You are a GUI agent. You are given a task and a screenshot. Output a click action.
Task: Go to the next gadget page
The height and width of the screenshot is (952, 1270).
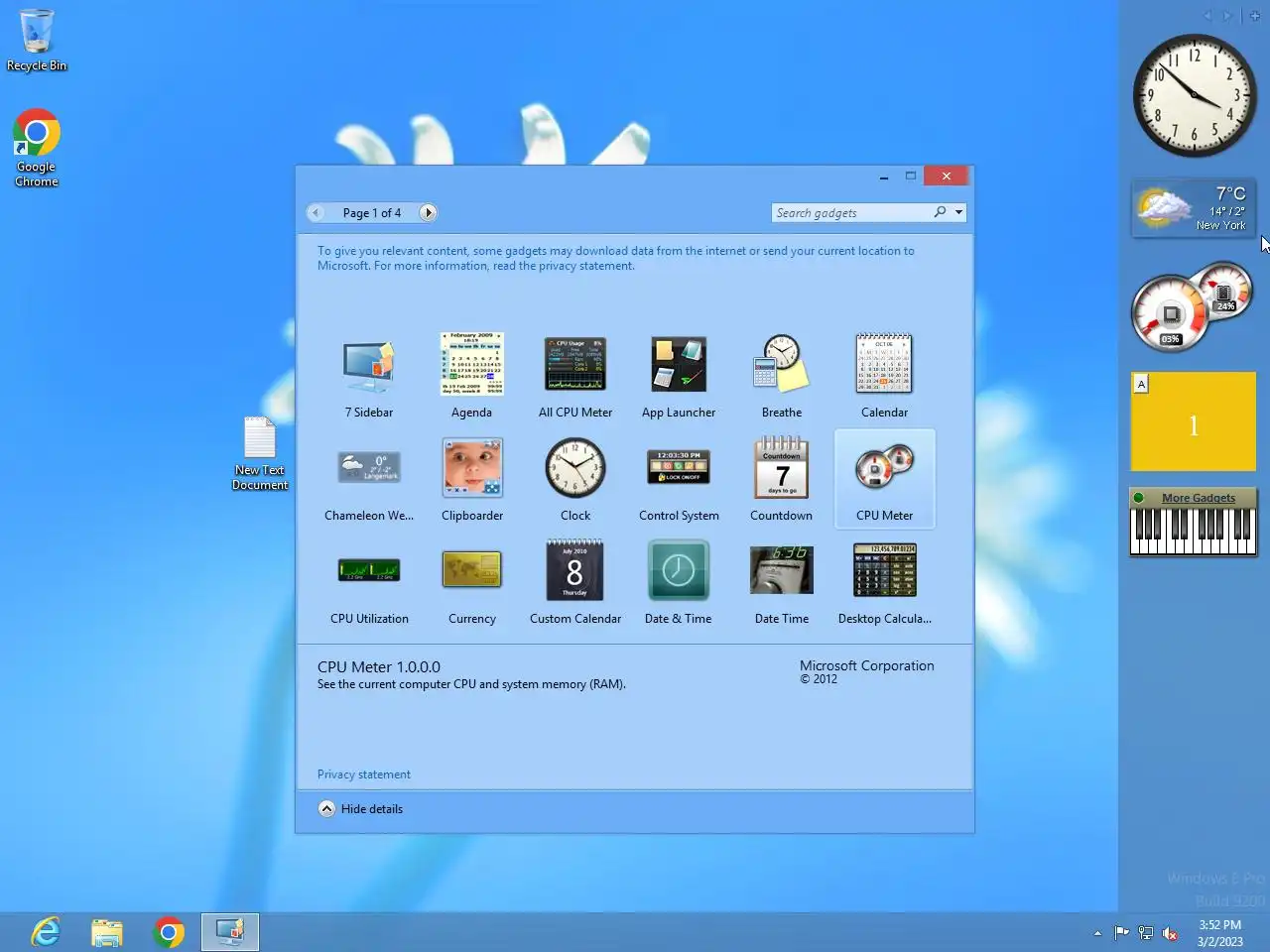428,212
